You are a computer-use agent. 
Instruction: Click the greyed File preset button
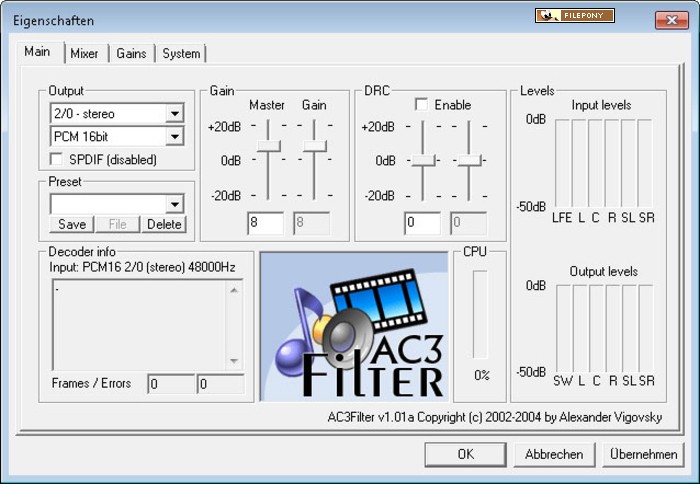click(117, 224)
